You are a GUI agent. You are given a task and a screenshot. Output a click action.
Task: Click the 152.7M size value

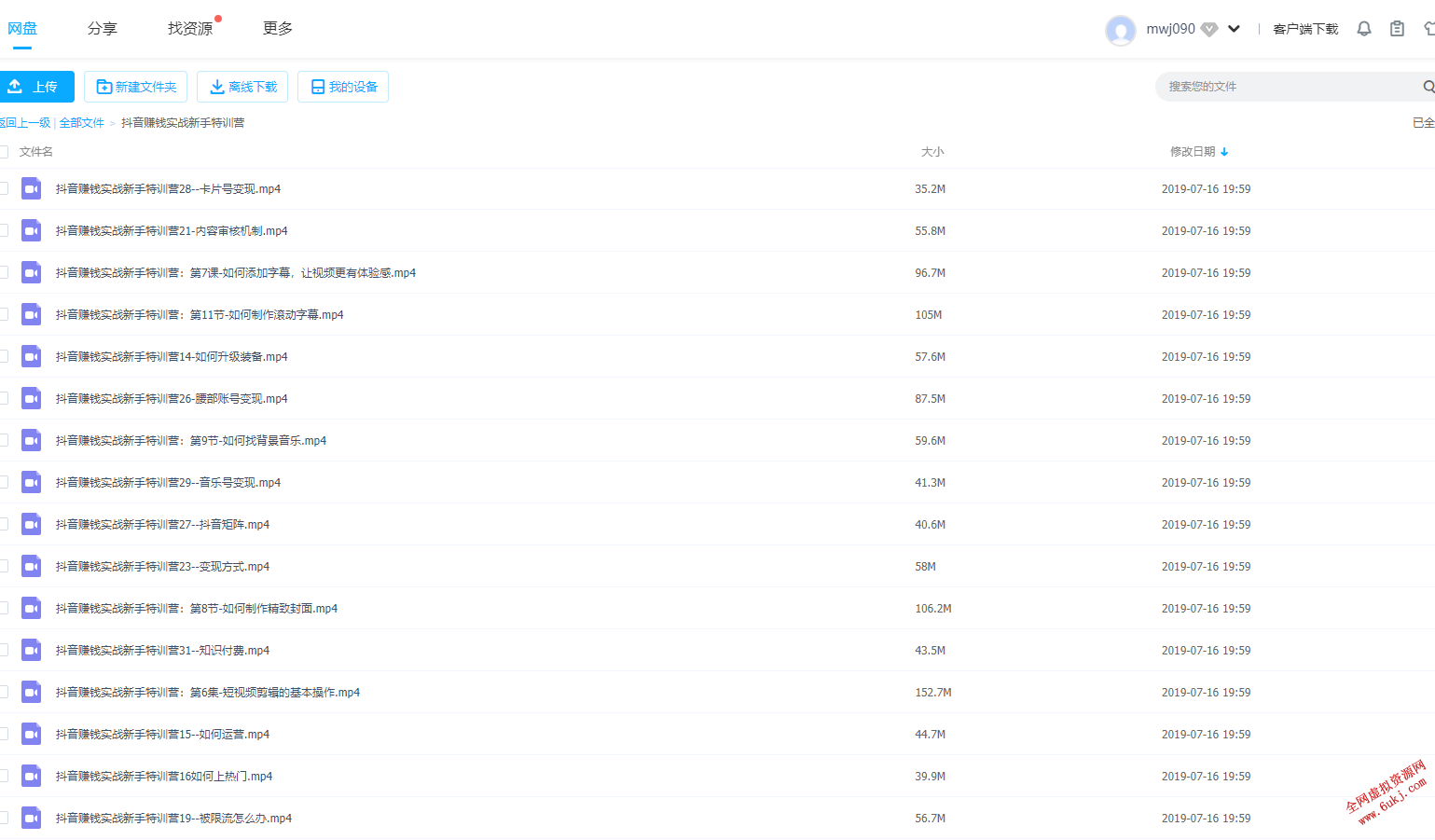[933, 693]
